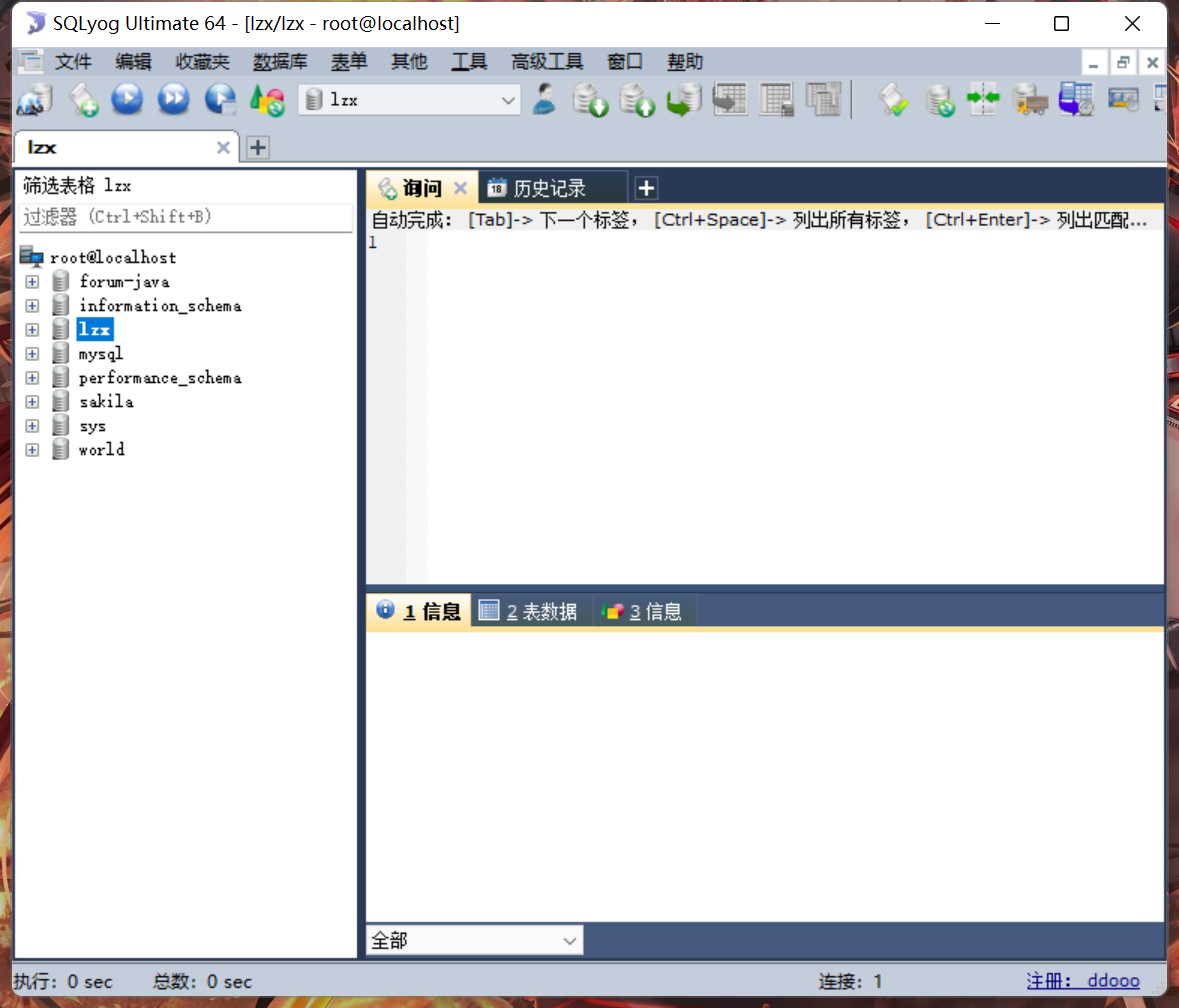Open the 帮助 menu
Image resolution: width=1179 pixels, height=1008 pixels.
click(685, 62)
